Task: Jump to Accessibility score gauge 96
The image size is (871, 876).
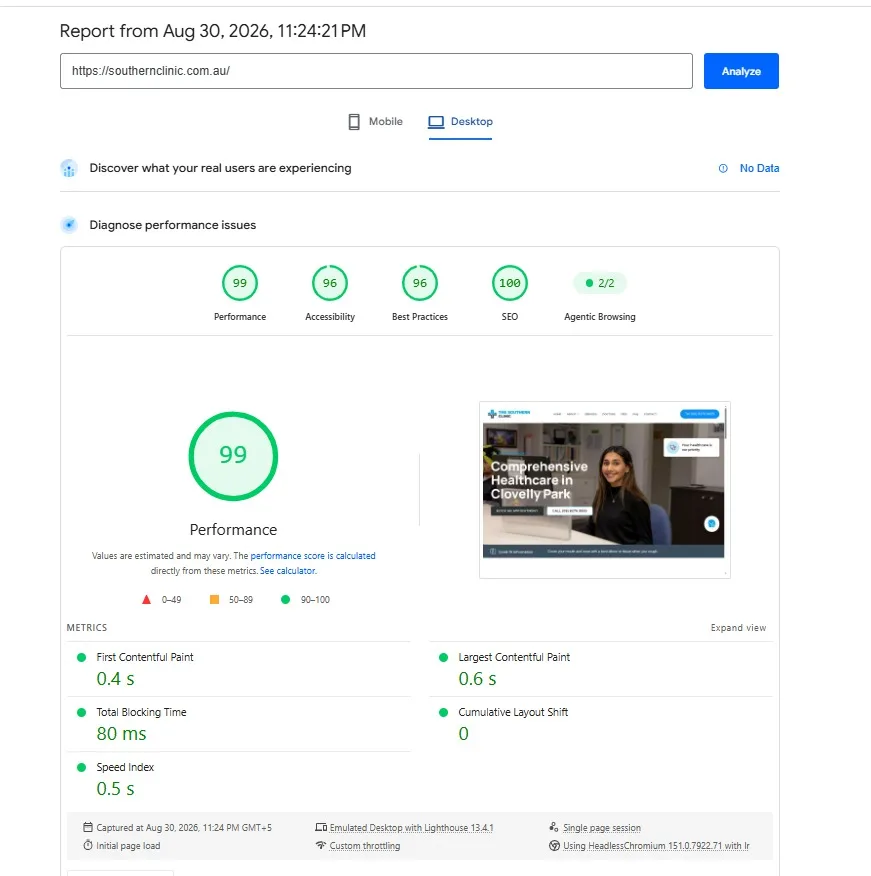Action: tap(330, 283)
